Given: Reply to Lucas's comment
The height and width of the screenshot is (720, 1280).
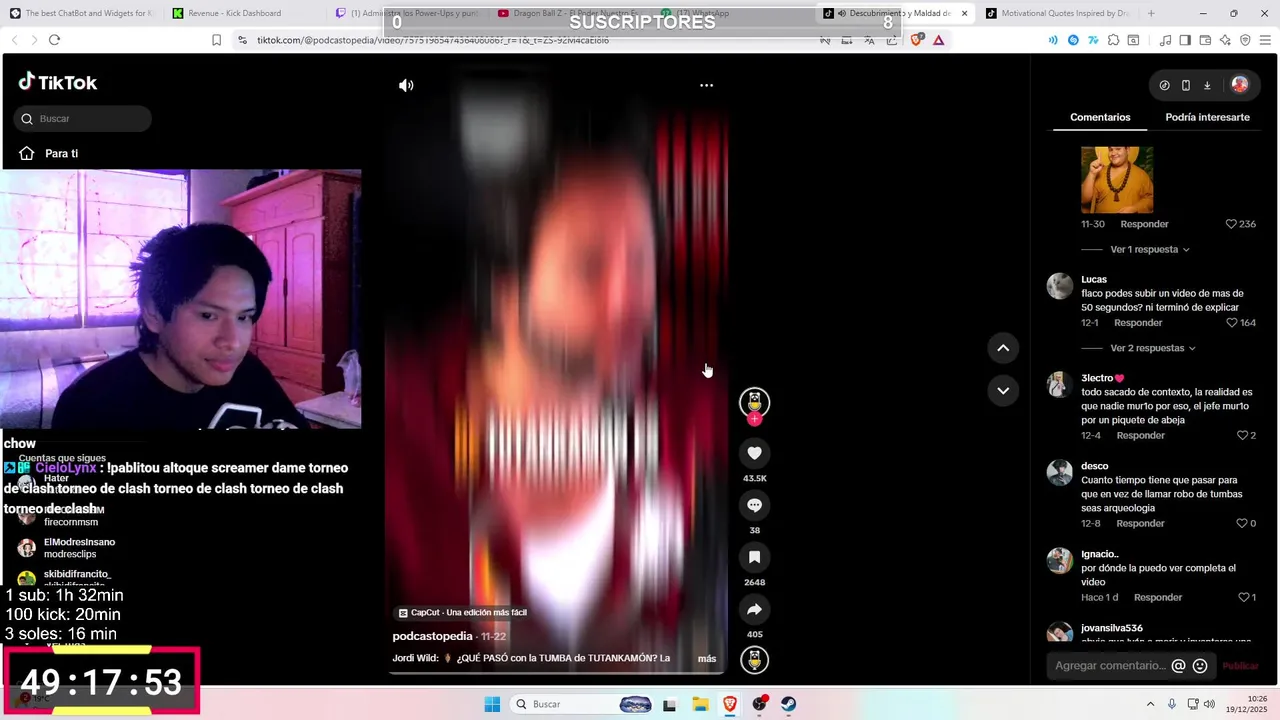Looking at the screenshot, I should (x=1138, y=323).
